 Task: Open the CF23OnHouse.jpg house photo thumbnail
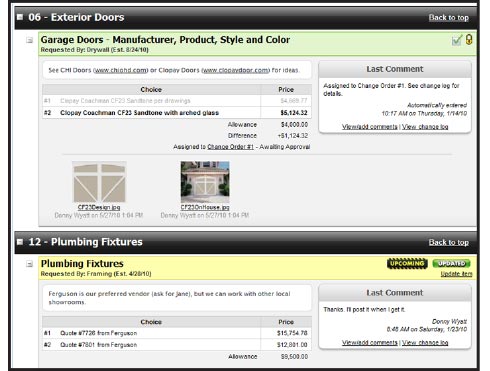[x=205, y=182]
